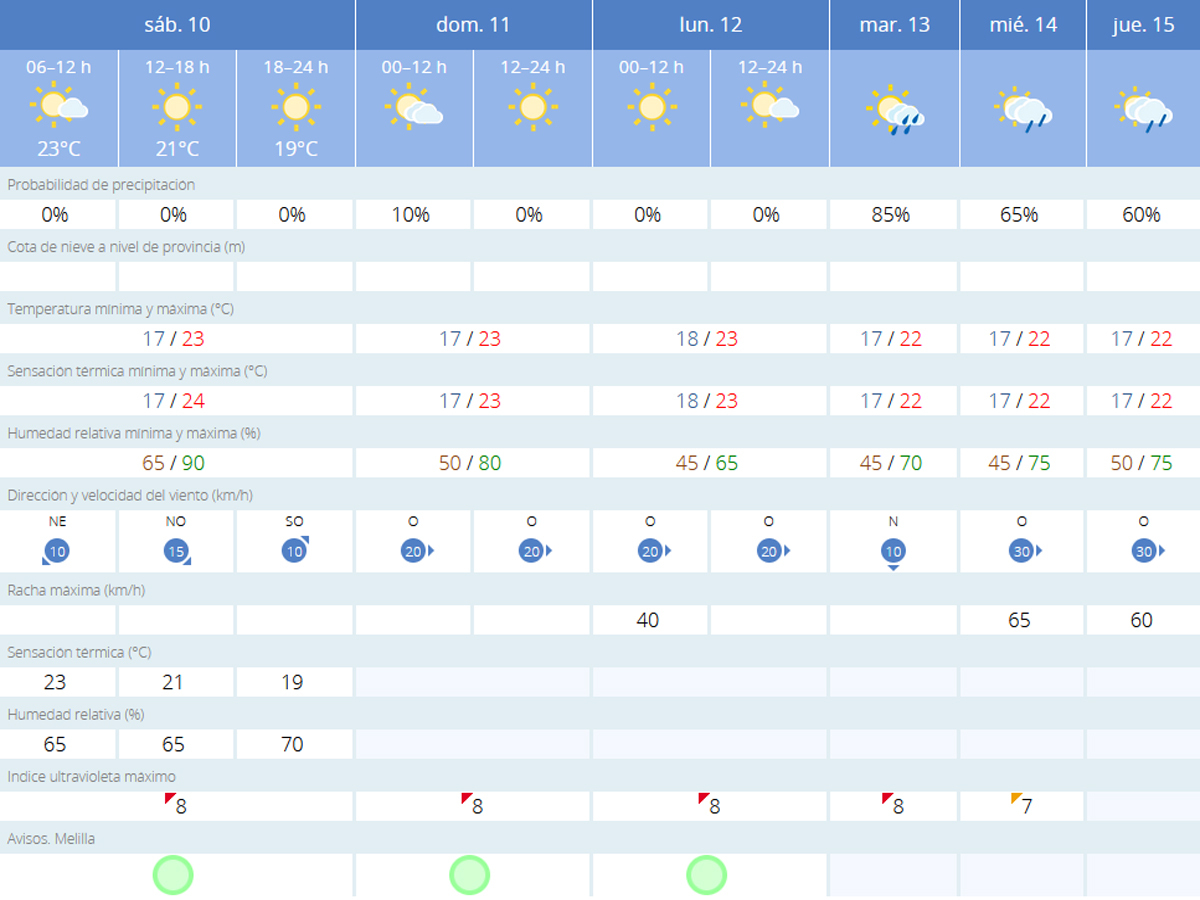Click the NO wind 15 km/h indicator

176,550
